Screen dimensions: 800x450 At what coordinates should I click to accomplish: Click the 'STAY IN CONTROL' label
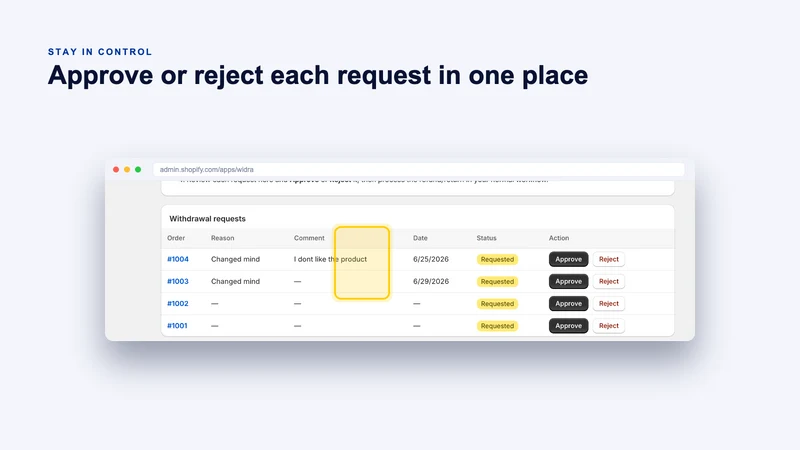point(100,52)
